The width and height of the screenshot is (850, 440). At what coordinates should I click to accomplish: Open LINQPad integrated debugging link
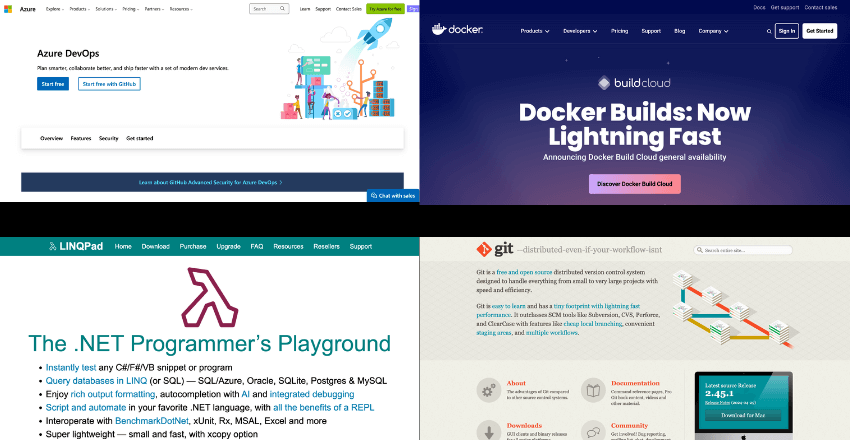(x=312, y=394)
